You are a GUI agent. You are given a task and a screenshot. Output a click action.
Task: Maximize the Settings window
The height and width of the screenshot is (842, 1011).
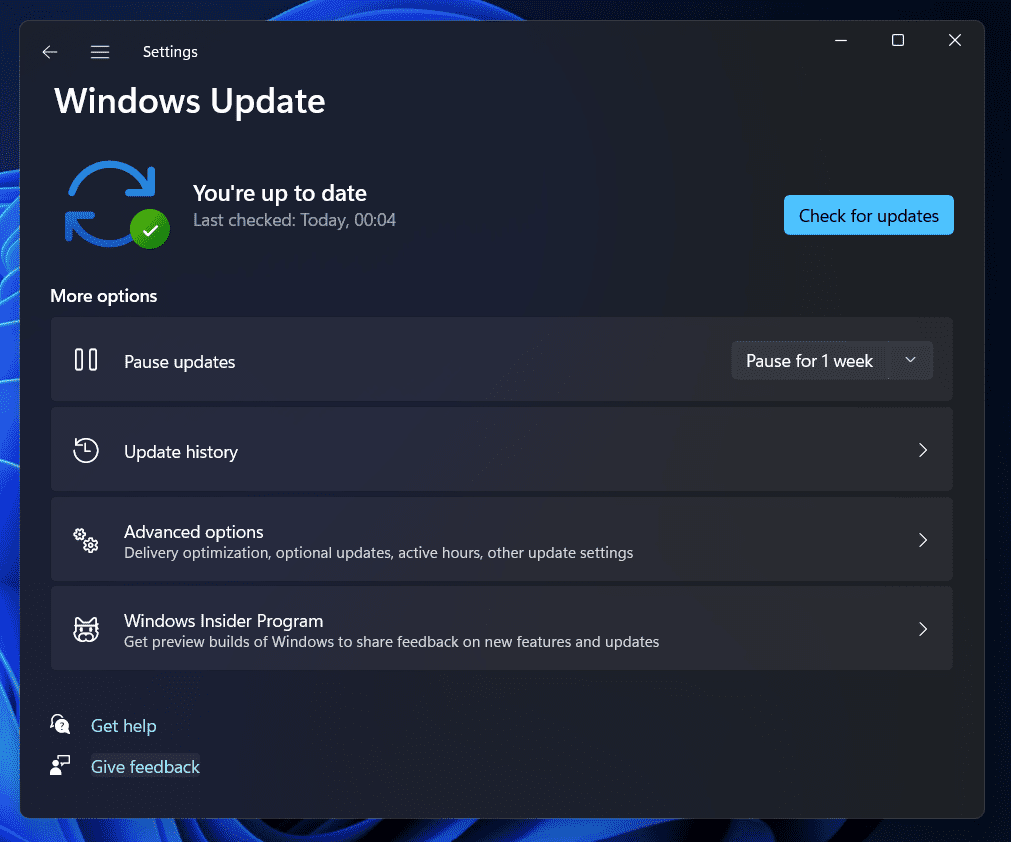898,40
